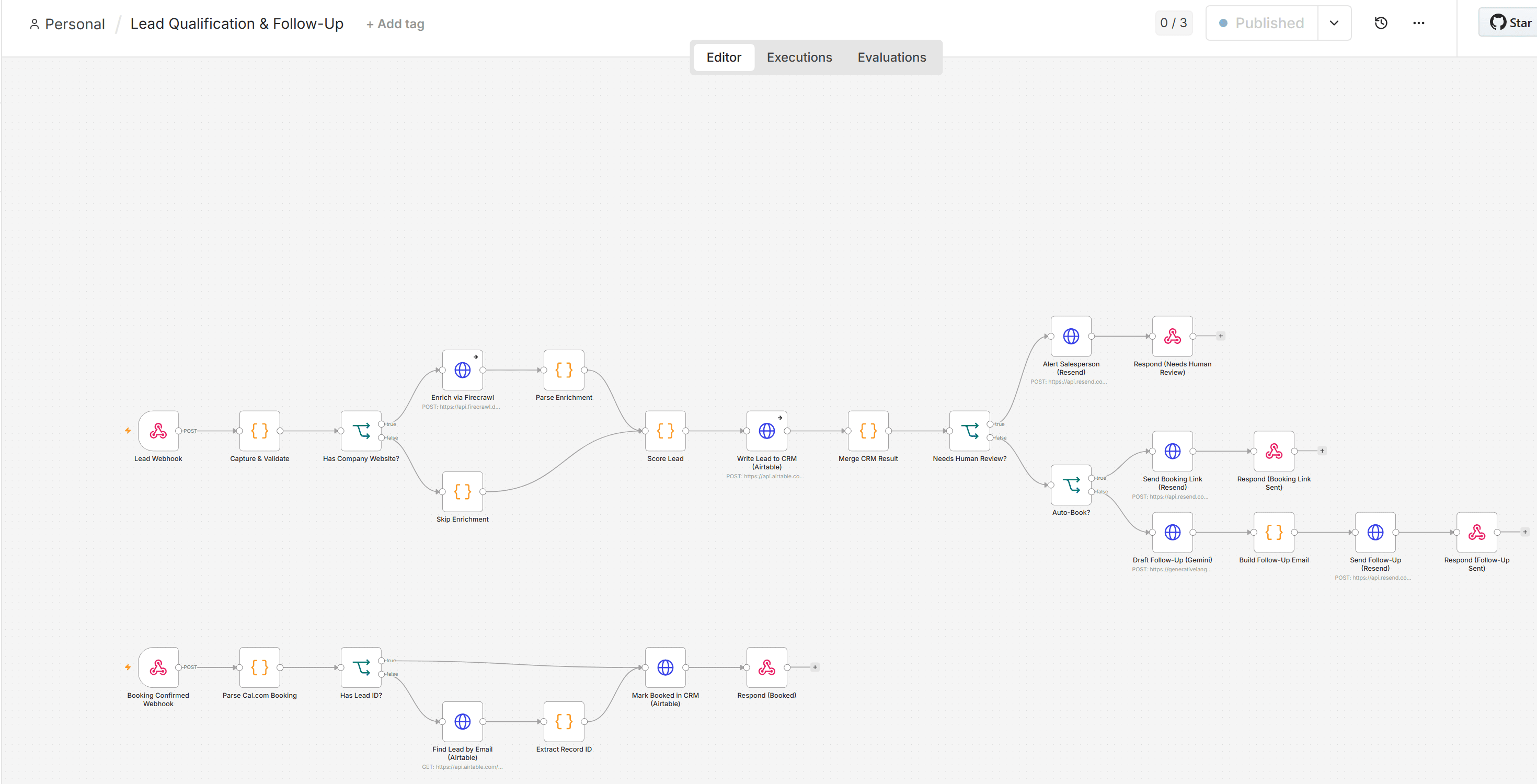Switch to the Evaluations tab
Screen dimensions: 1537x784
click(891, 57)
